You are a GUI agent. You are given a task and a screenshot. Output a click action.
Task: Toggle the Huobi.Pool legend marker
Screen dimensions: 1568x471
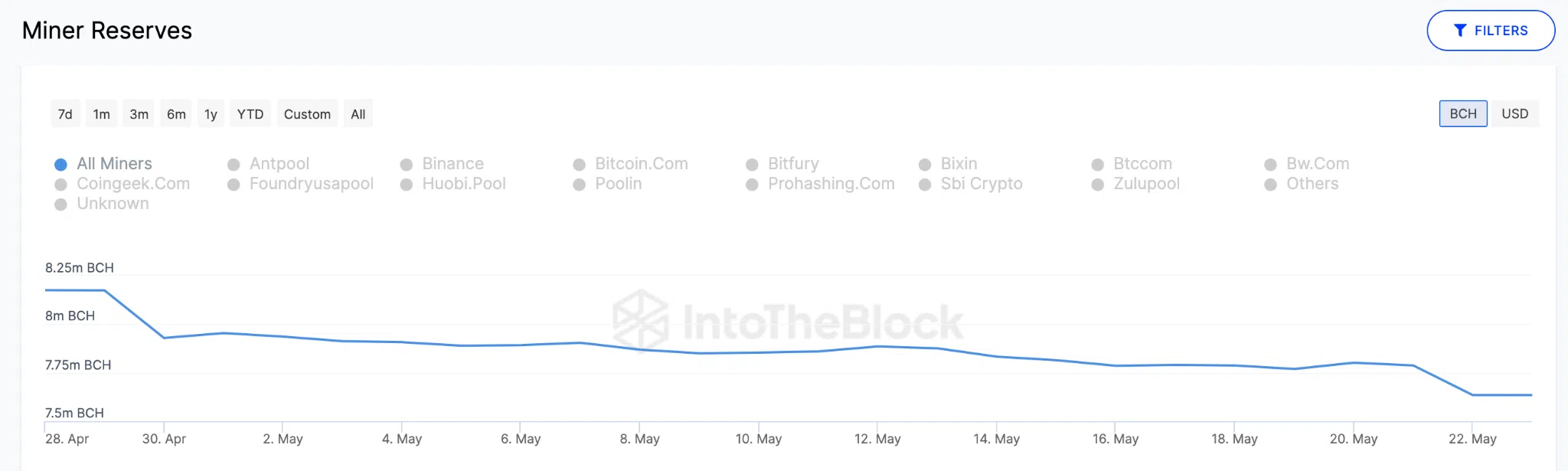tap(407, 185)
